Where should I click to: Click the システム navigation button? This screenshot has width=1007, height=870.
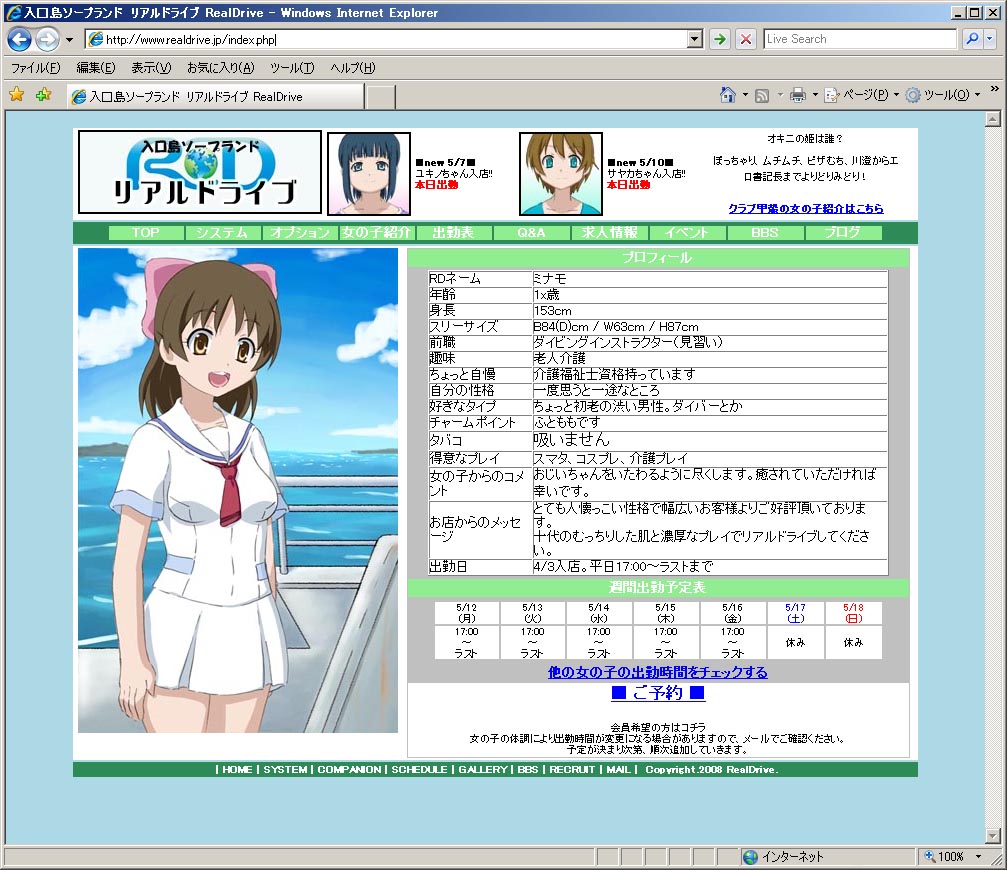(x=222, y=232)
